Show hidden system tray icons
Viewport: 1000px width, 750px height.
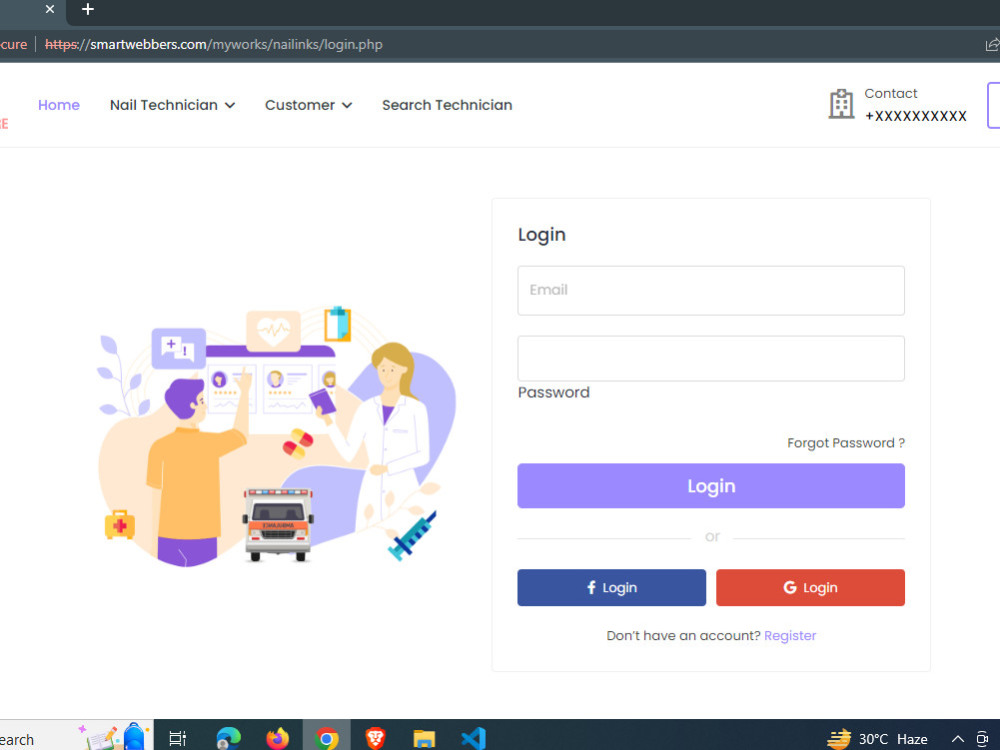[x=958, y=739]
